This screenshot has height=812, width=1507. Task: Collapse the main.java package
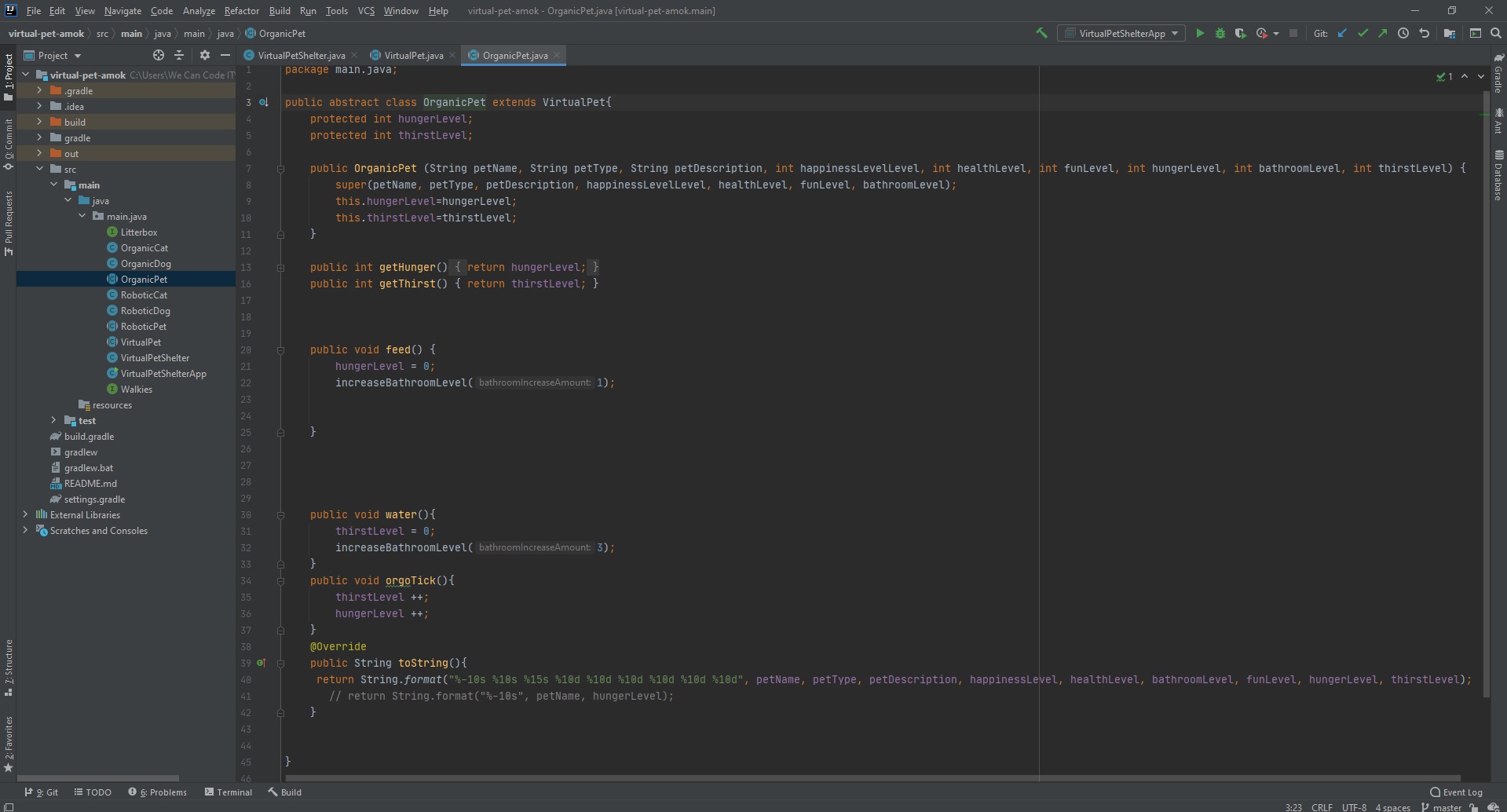[x=82, y=217]
